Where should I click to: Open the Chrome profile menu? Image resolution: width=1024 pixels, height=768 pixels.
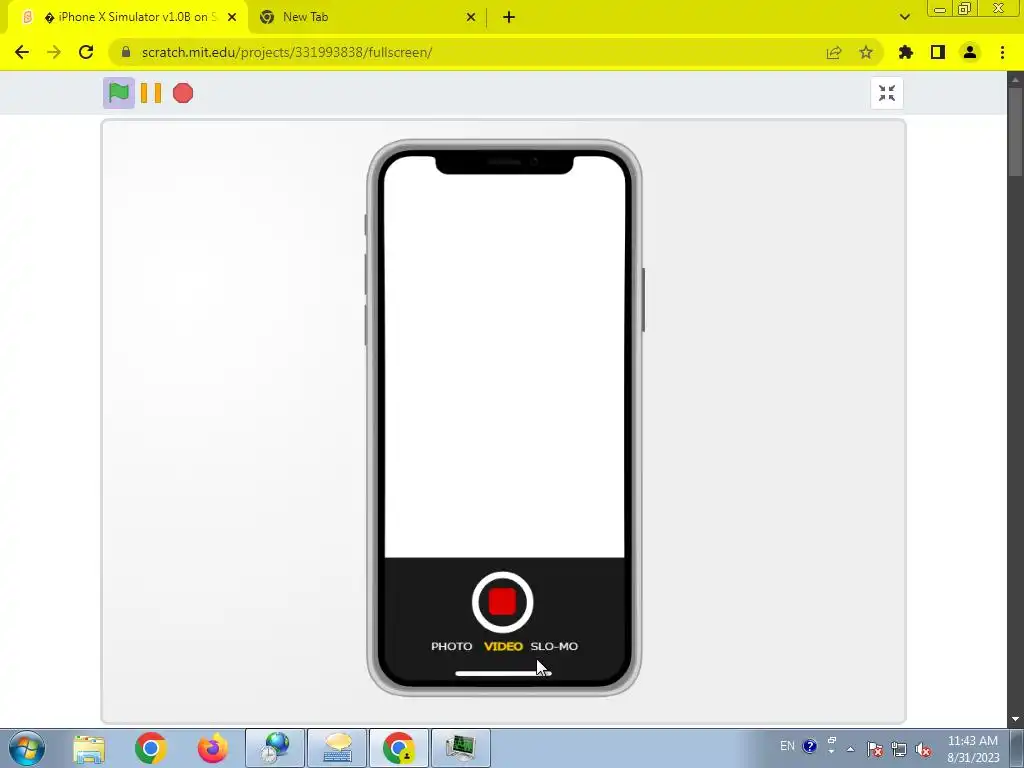click(970, 52)
